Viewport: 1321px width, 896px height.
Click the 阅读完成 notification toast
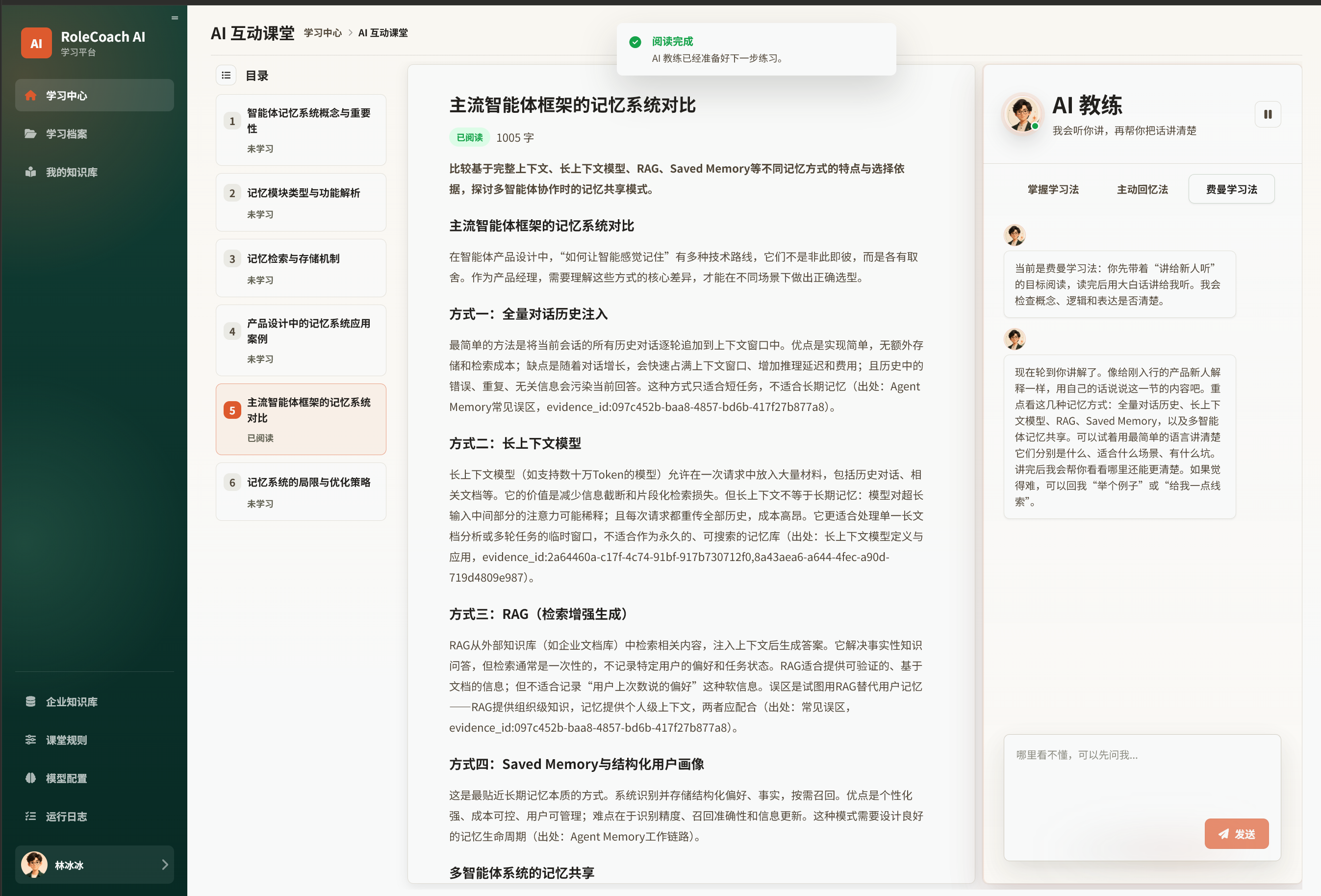click(756, 50)
